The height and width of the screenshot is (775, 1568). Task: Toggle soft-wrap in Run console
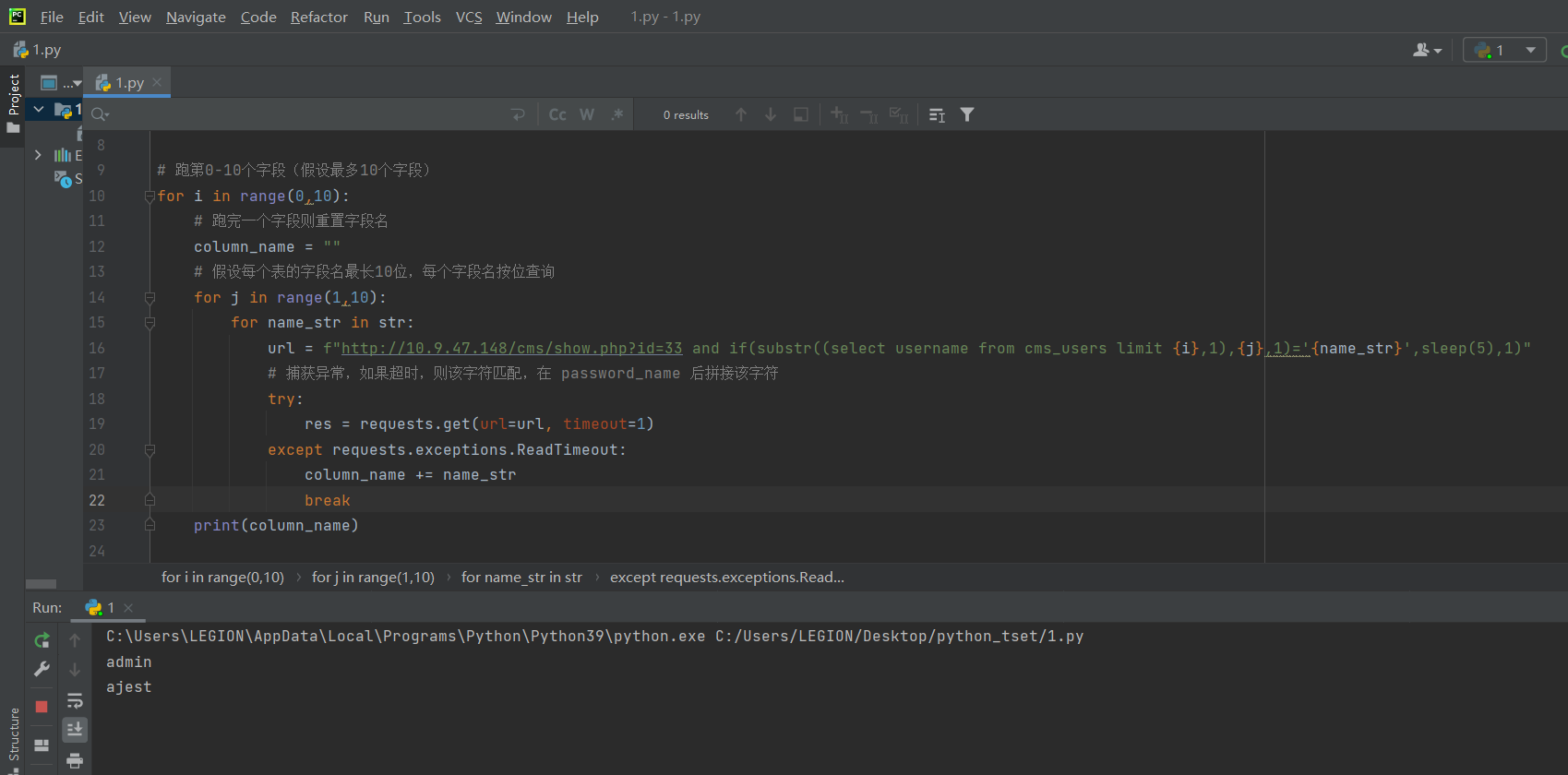point(75,701)
